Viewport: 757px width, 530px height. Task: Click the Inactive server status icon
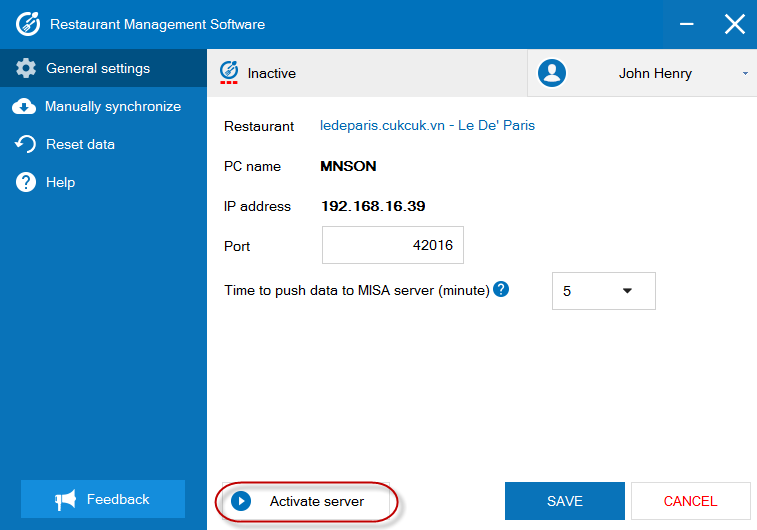(229, 72)
